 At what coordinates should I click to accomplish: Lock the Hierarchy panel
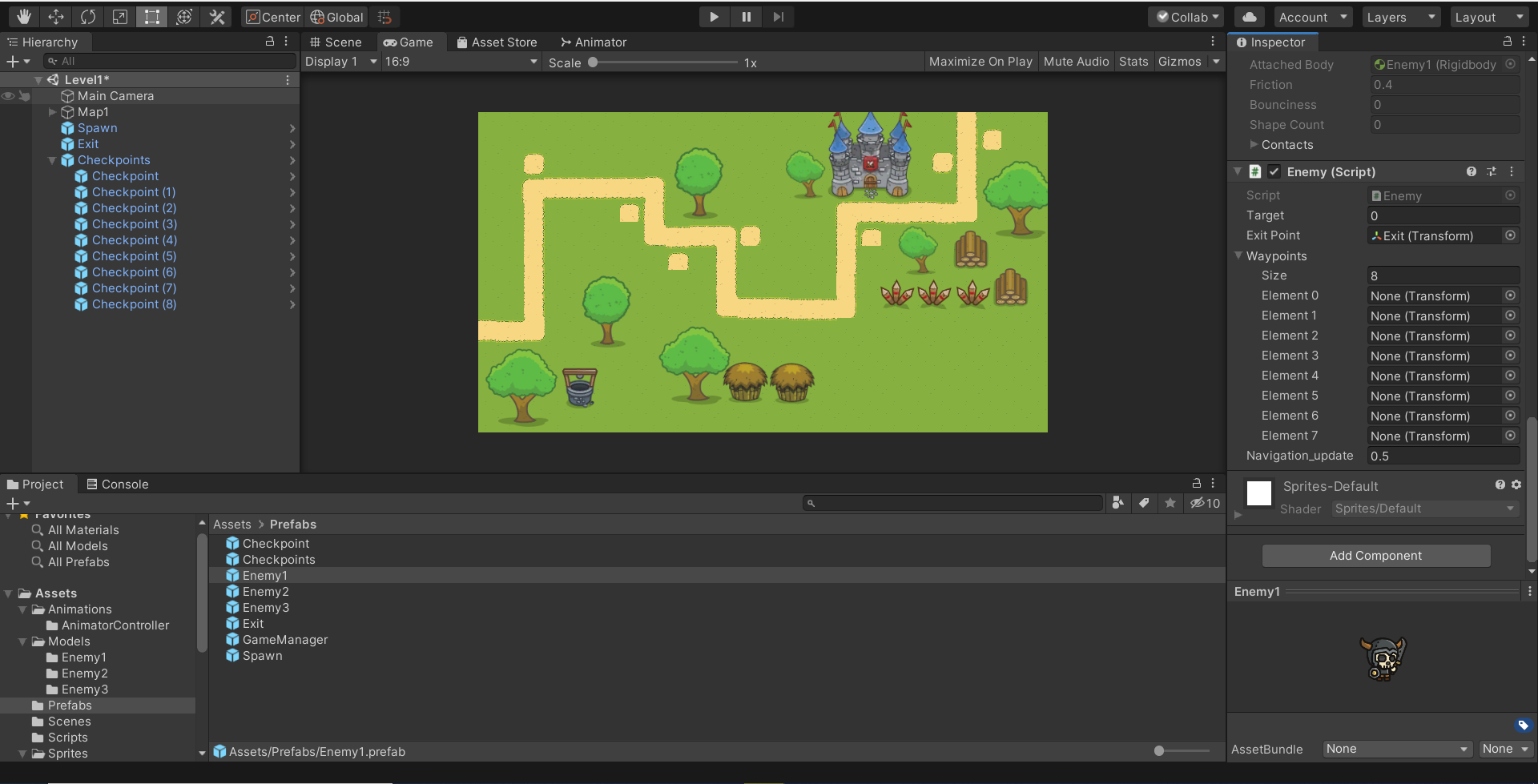coord(270,42)
